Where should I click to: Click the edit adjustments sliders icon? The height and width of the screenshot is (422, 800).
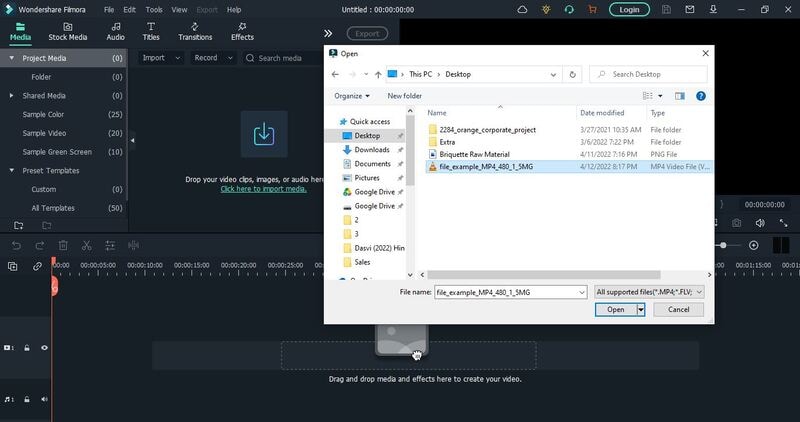(110, 245)
